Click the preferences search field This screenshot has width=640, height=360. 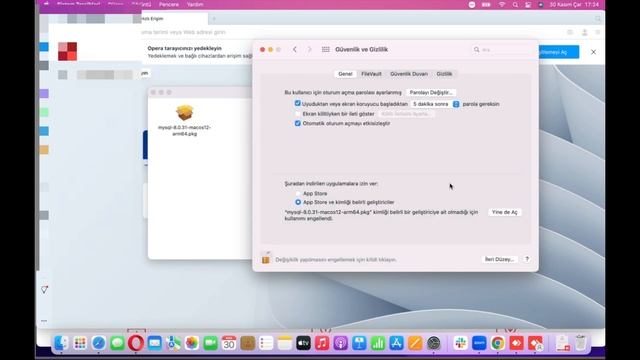tap(503, 49)
